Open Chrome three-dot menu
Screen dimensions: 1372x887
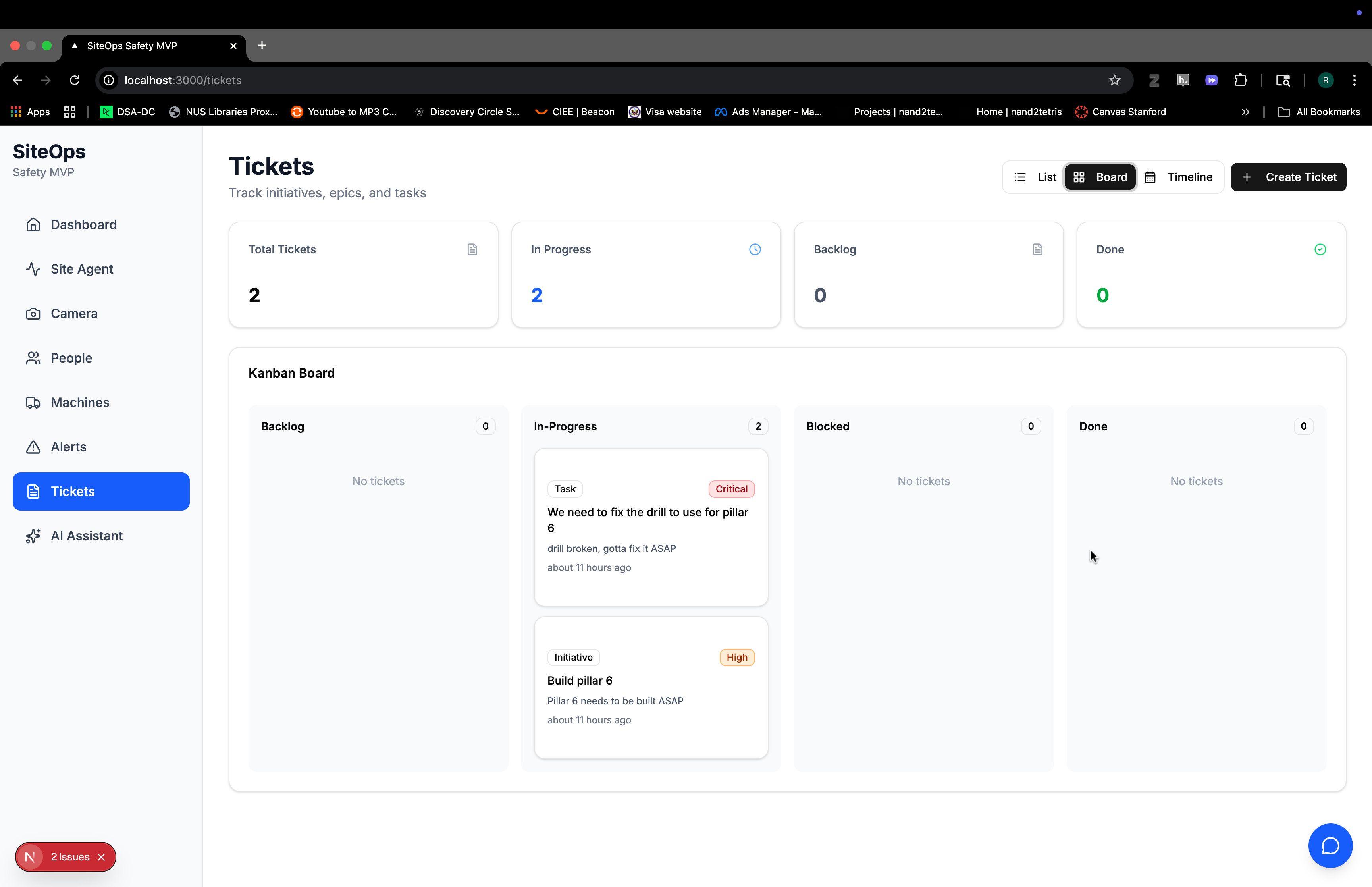tap(1354, 80)
